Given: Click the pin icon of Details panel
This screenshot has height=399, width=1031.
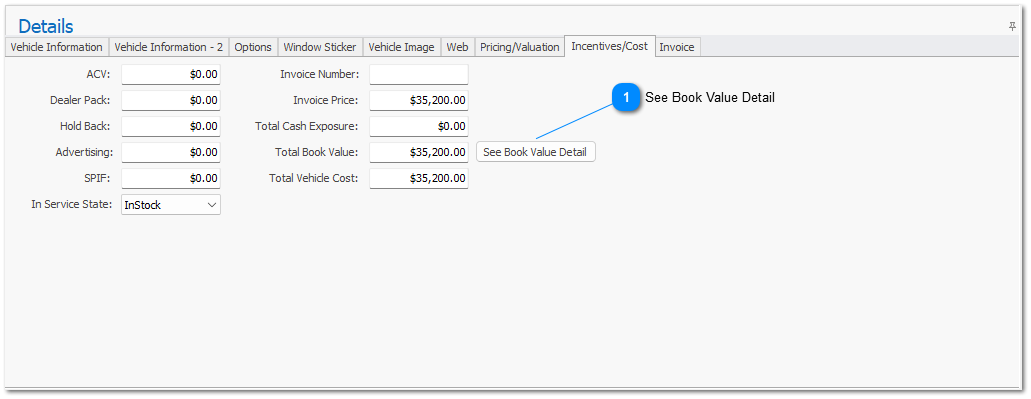Looking at the screenshot, I should click(x=1012, y=26).
